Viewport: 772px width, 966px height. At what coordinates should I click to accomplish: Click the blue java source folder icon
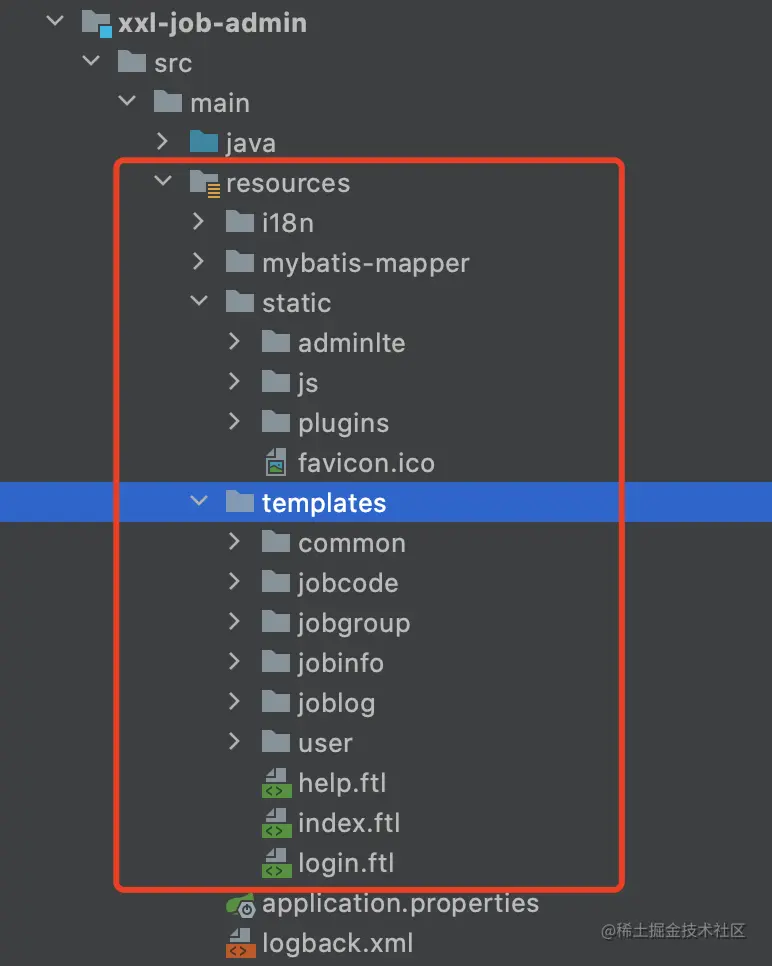pyautogui.click(x=204, y=143)
